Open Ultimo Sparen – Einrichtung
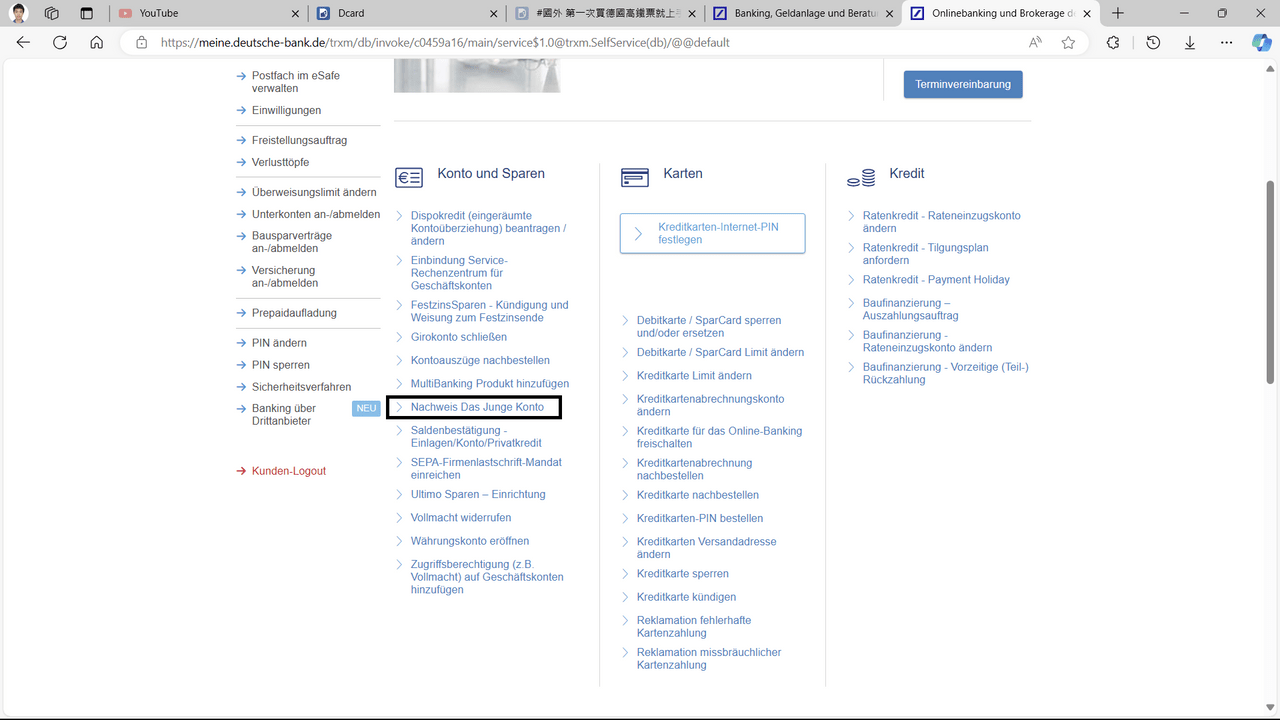 478,494
